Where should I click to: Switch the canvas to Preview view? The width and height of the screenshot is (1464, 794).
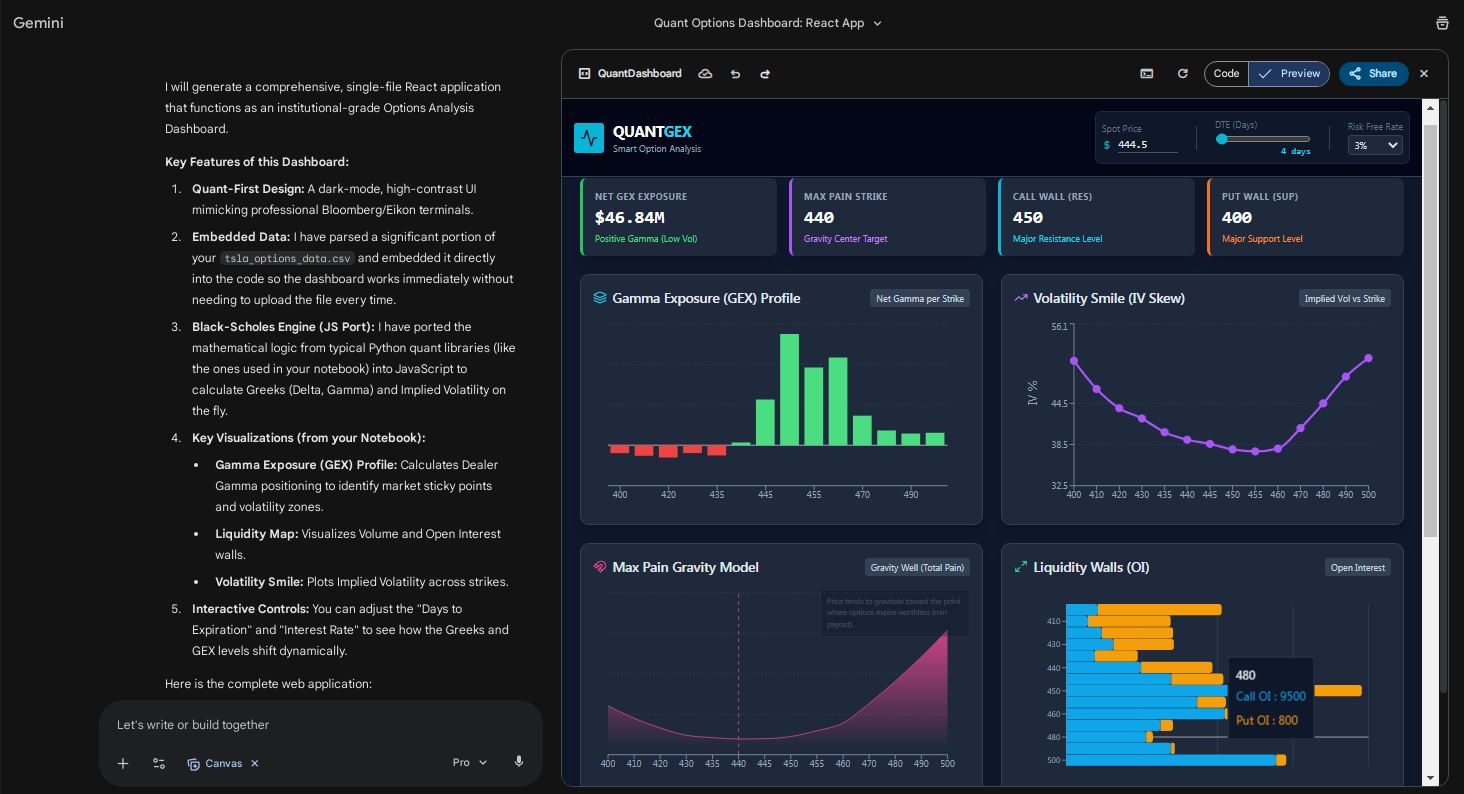pyautogui.click(x=1290, y=73)
